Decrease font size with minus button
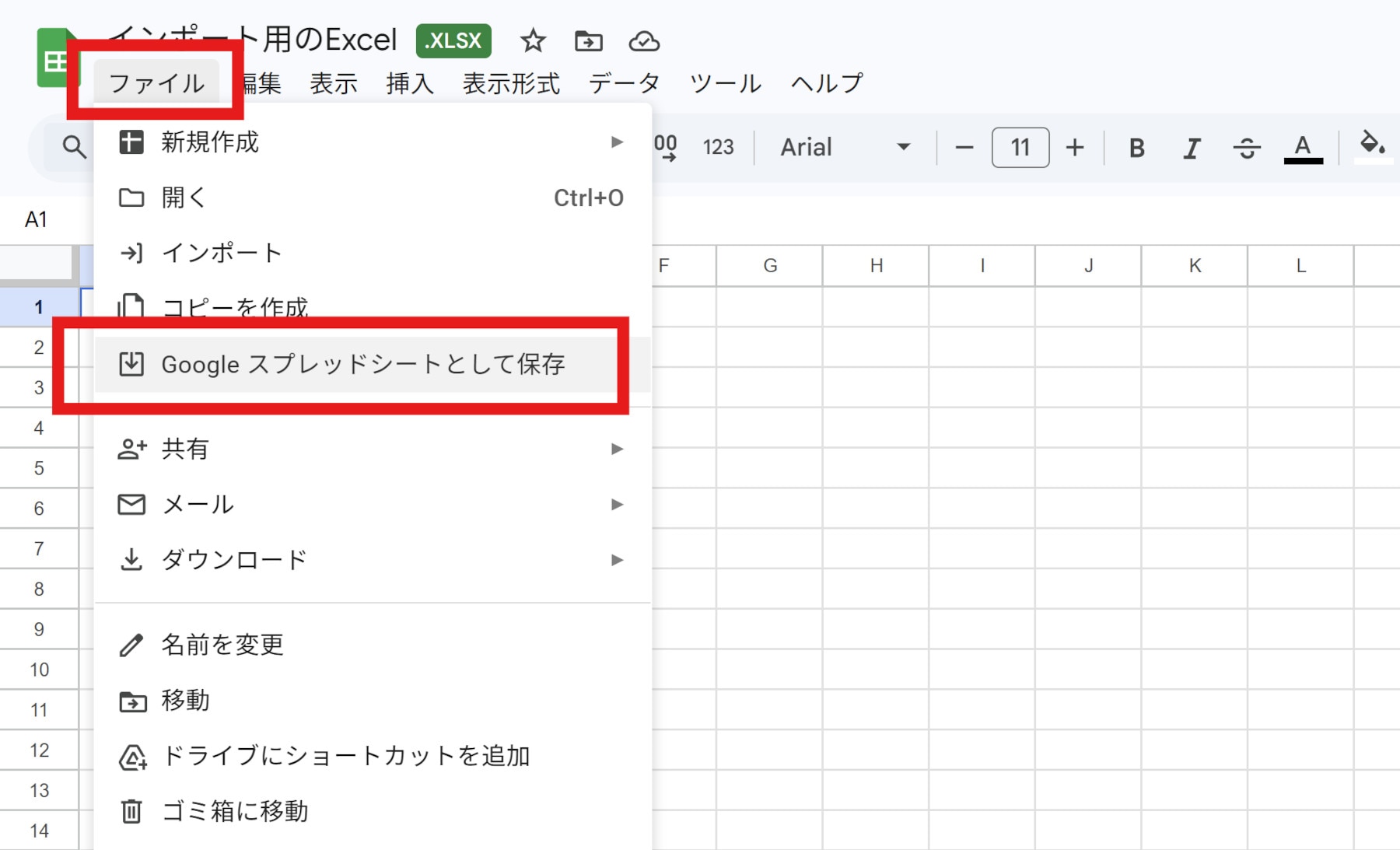Image resolution: width=1400 pixels, height=850 pixels. click(964, 148)
